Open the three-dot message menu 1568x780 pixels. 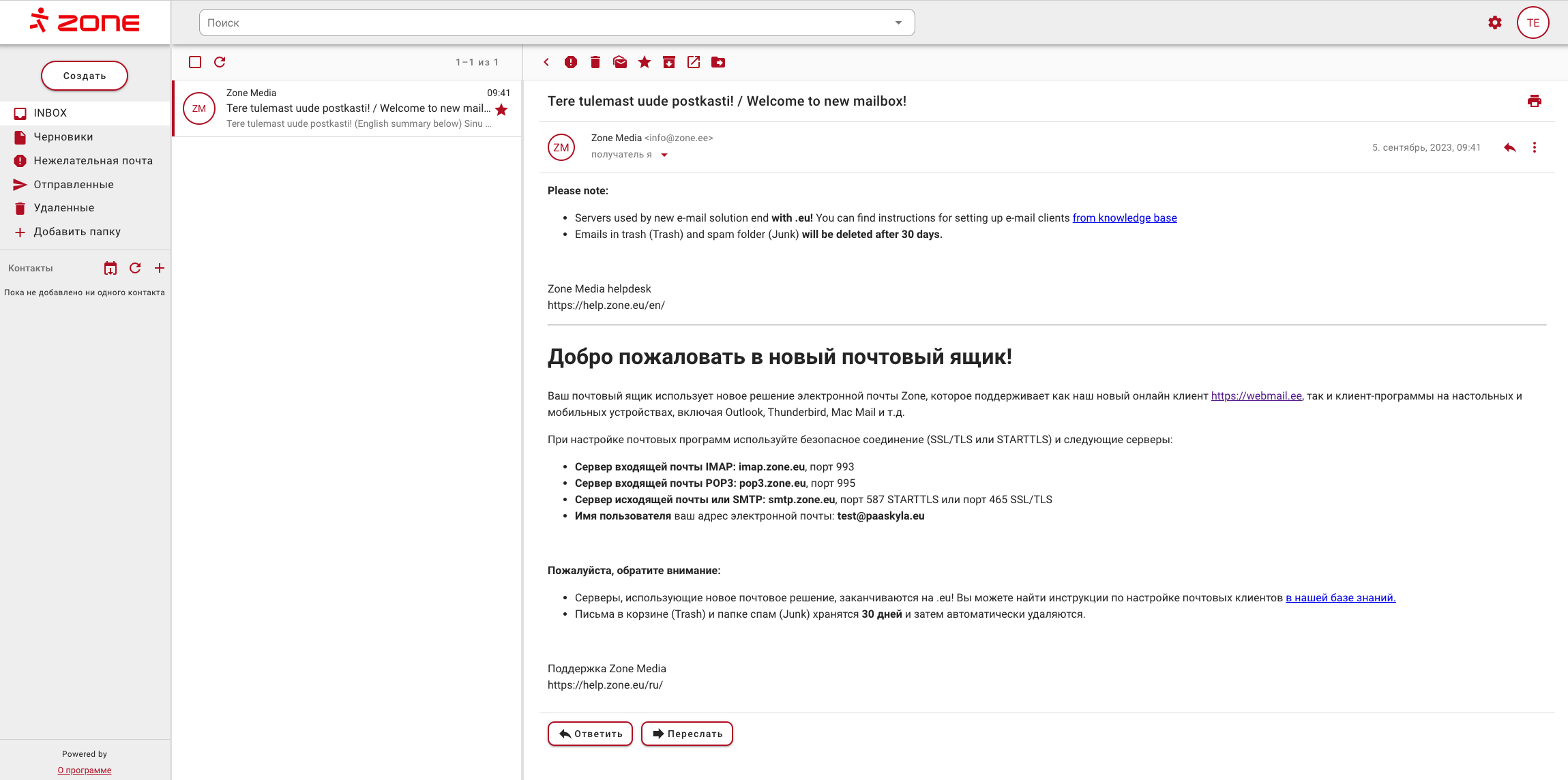point(1535,147)
